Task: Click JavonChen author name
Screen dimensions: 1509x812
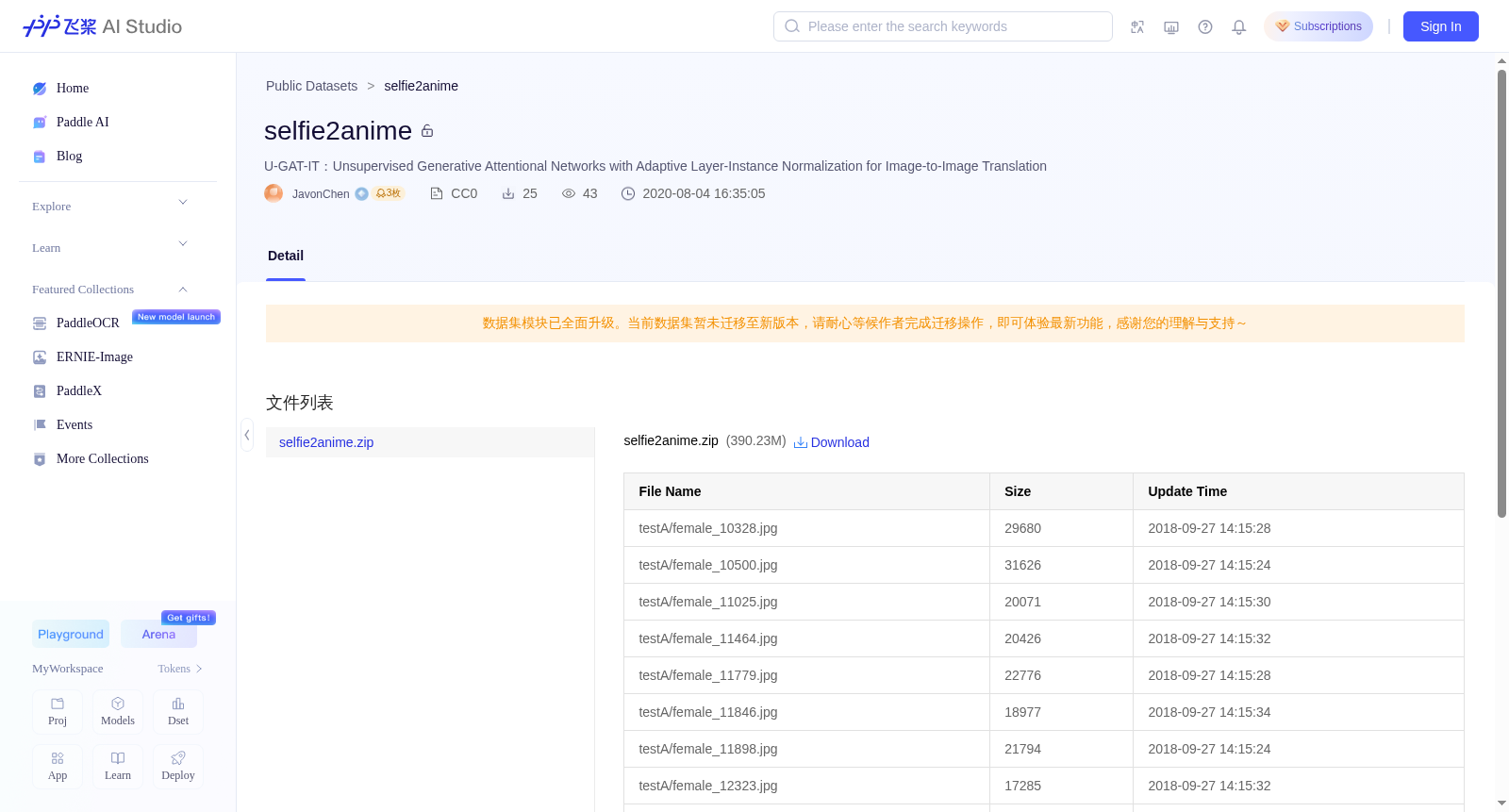Action: click(x=321, y=194)
